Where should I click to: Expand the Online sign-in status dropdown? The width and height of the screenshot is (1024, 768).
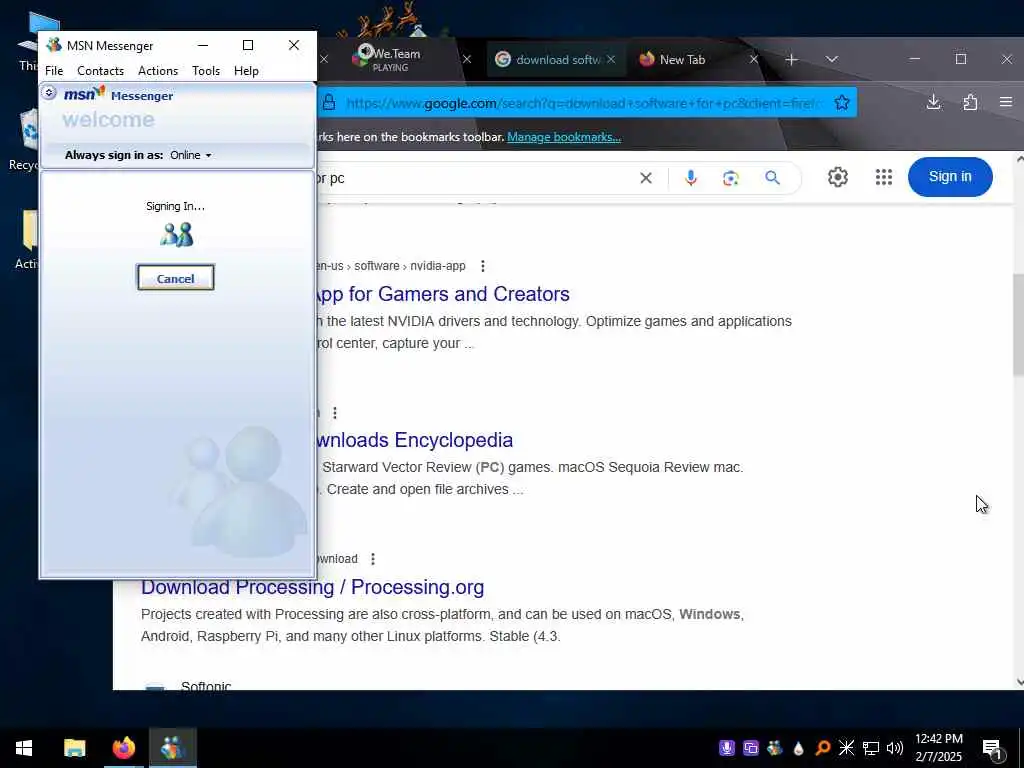191,155
